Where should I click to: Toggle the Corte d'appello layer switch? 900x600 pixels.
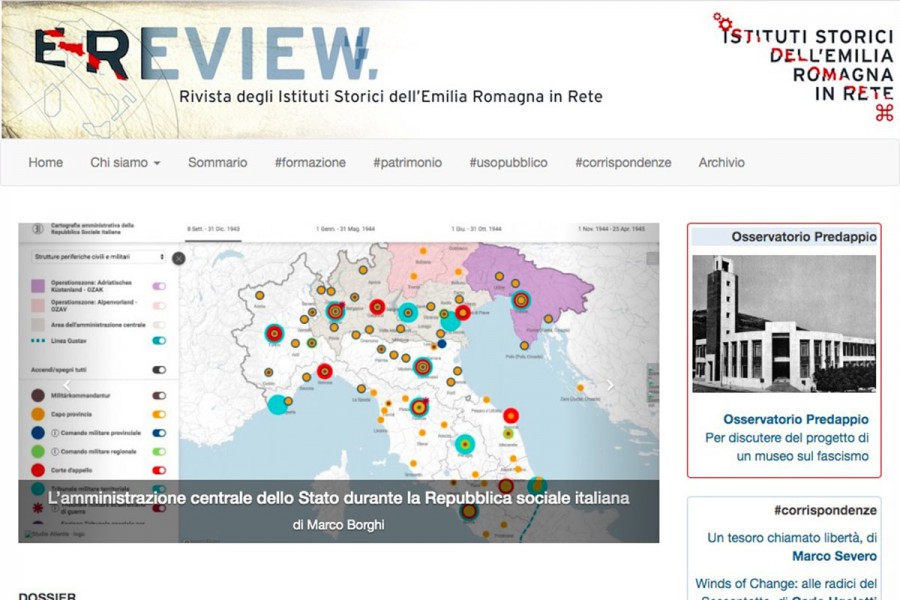coord(158,470)
